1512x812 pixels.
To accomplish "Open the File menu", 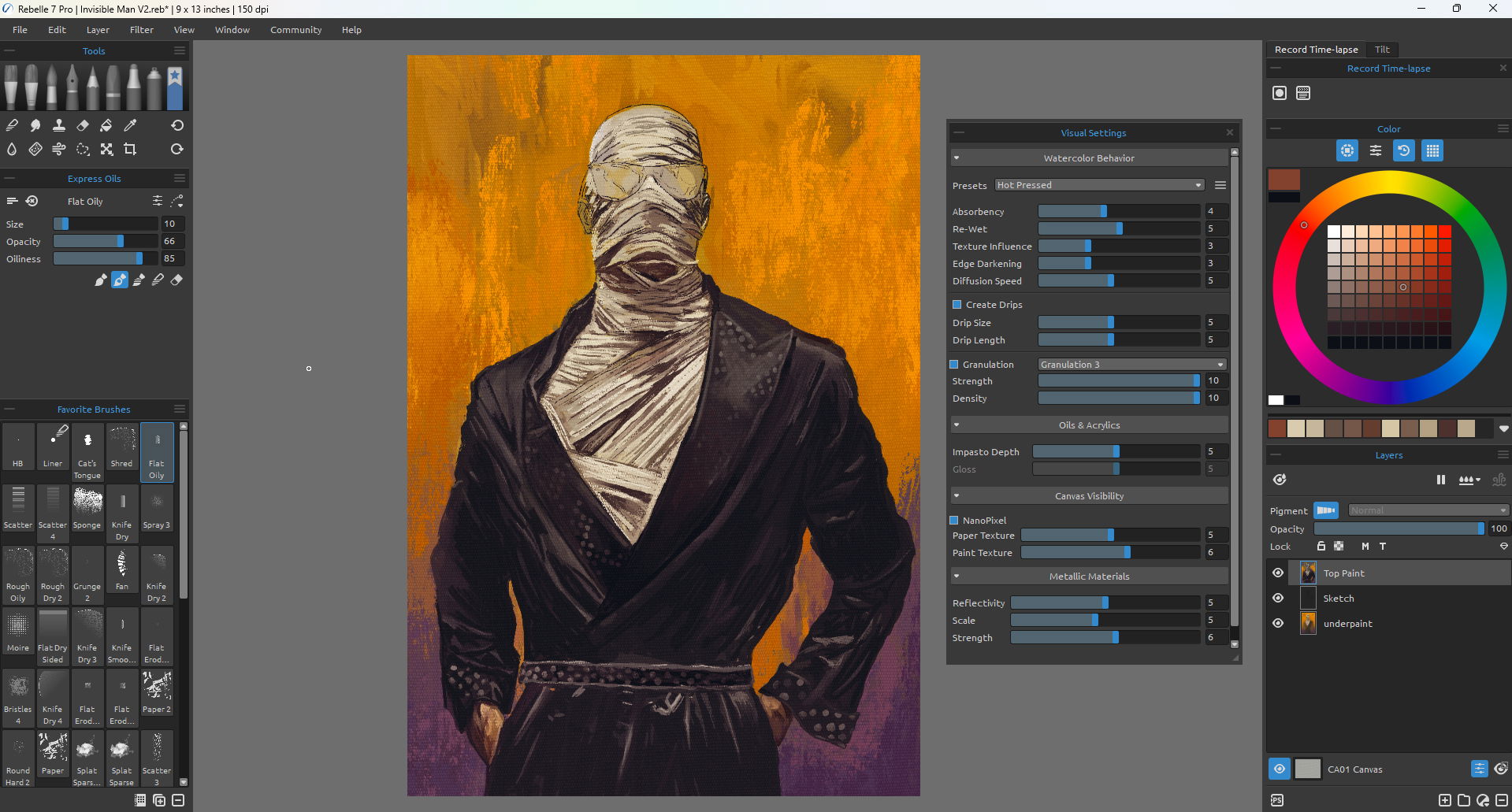I will tap(20, 30).
